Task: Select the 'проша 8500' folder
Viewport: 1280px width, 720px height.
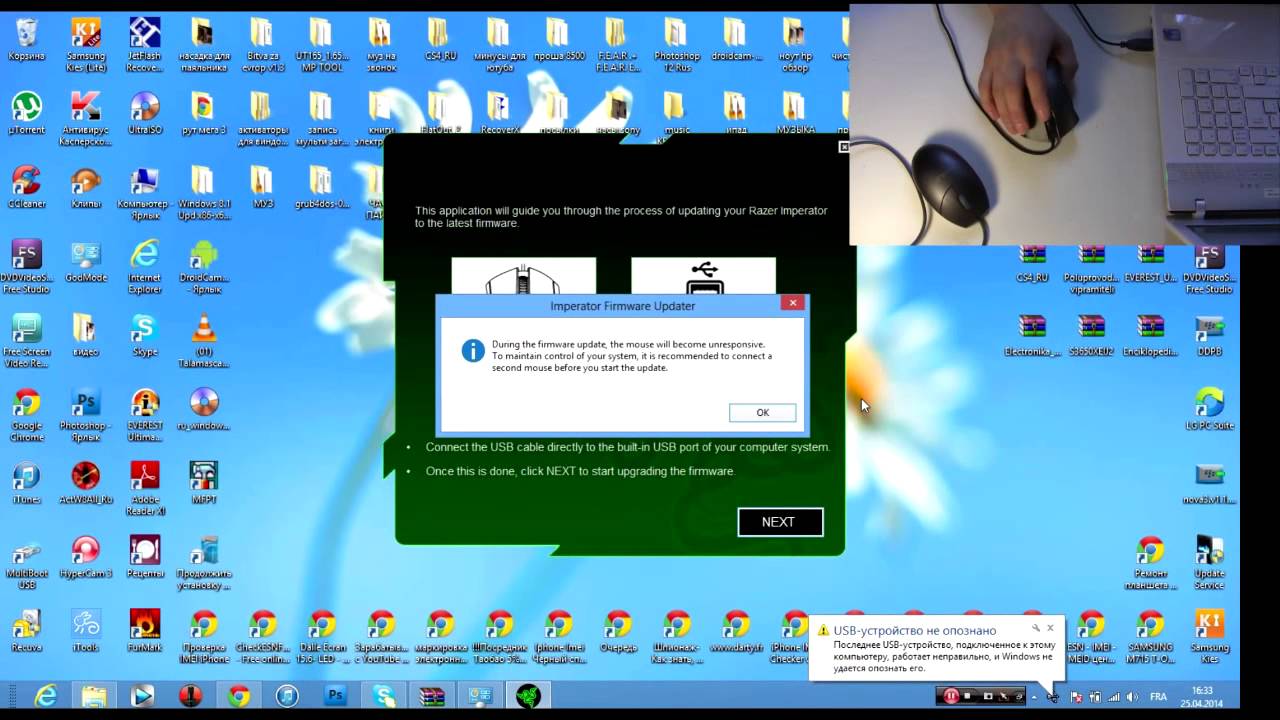Action: tap(559, 40)
